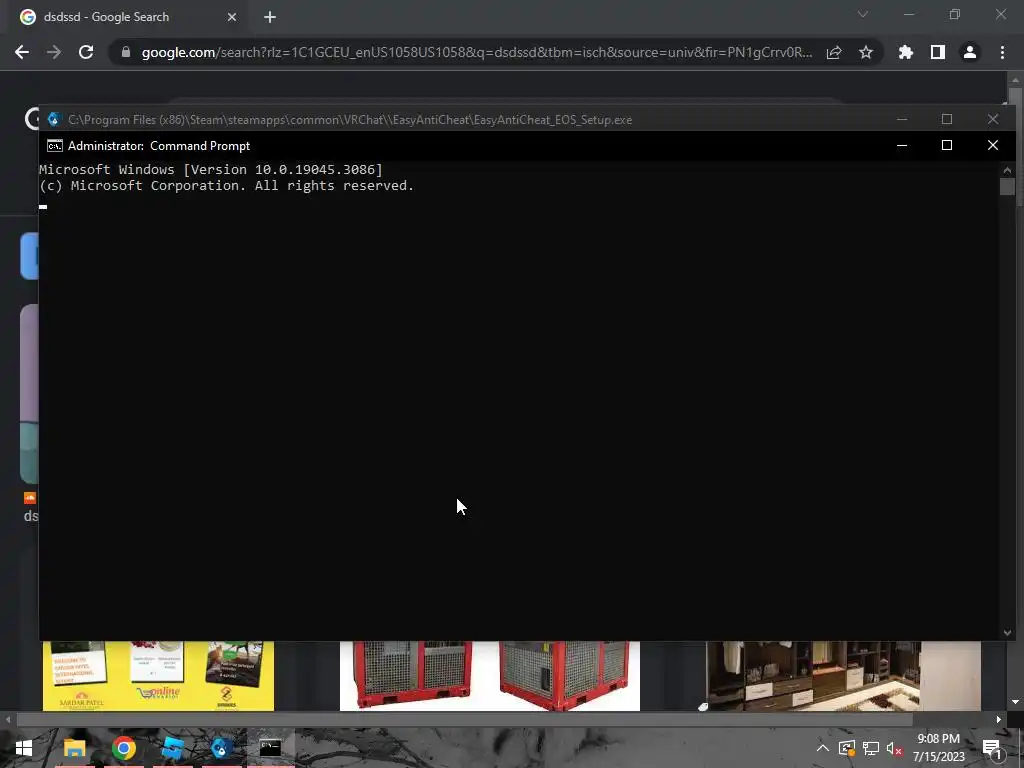Show hidden system tray icons

click(823, 748)
